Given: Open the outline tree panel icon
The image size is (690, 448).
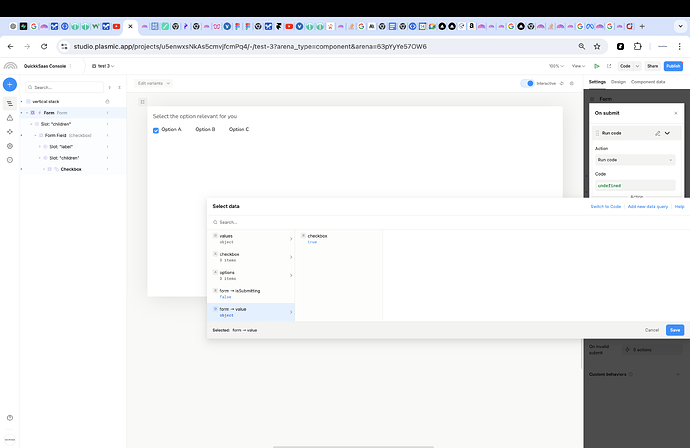Looking at the screenshot, I should [x=10, y=103].
